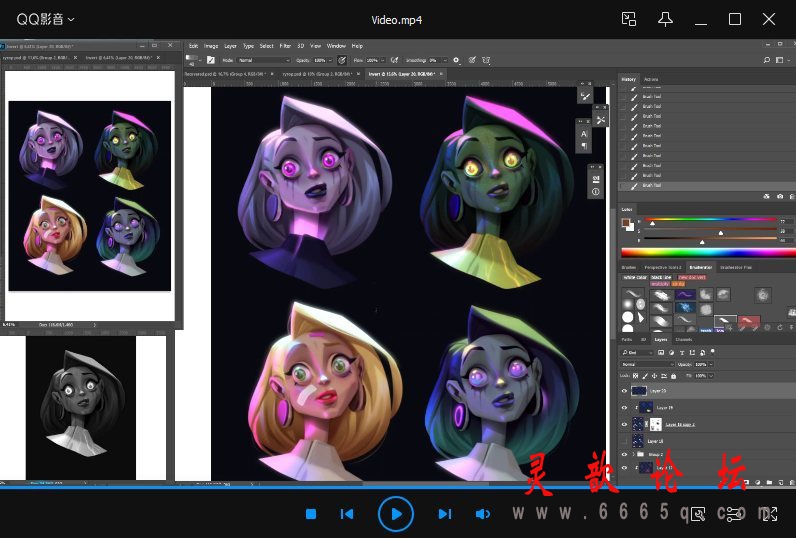Screen dimensions: 796x538
Task: Open the player settings sliders icon
Action: click(734, 514)
